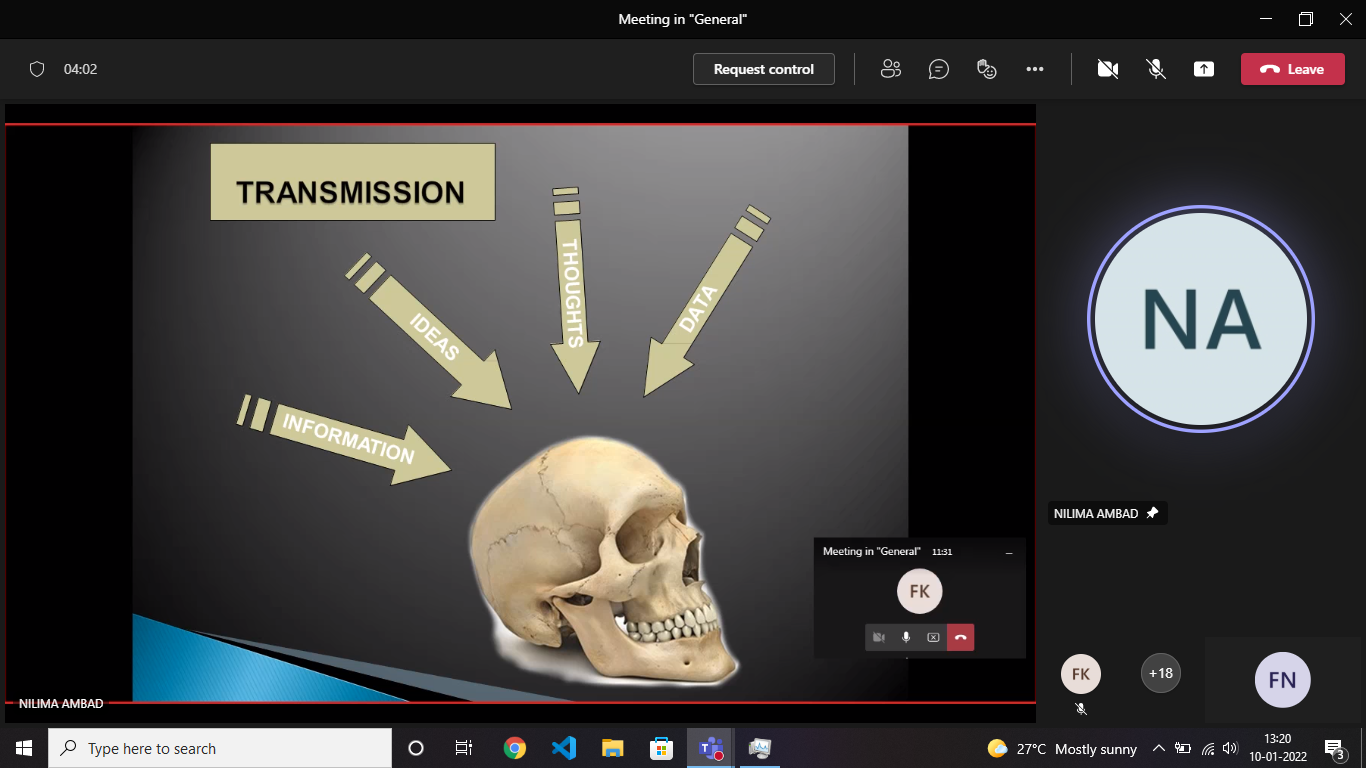Show the participants panel
The height and width of the screenshot is (768, 1366).
point(890,69)
